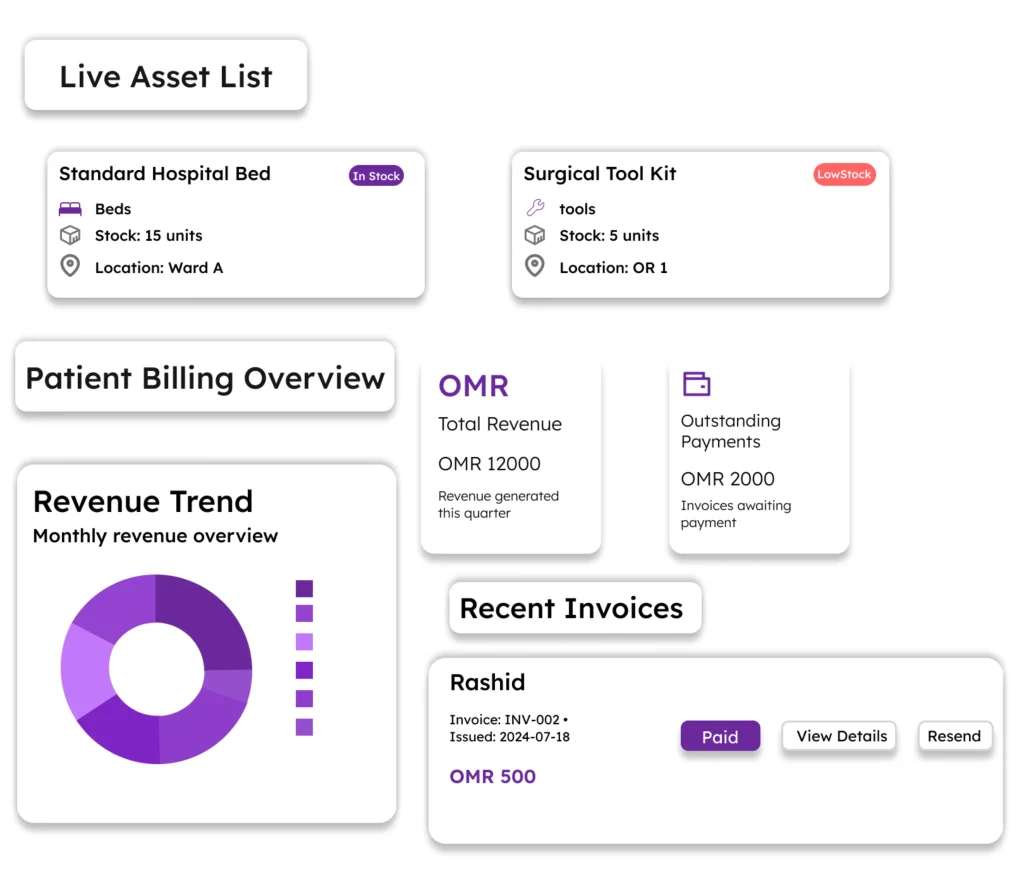Expand the Rashid invoice card
1024x876 pixels.
(x=714, y=750)
